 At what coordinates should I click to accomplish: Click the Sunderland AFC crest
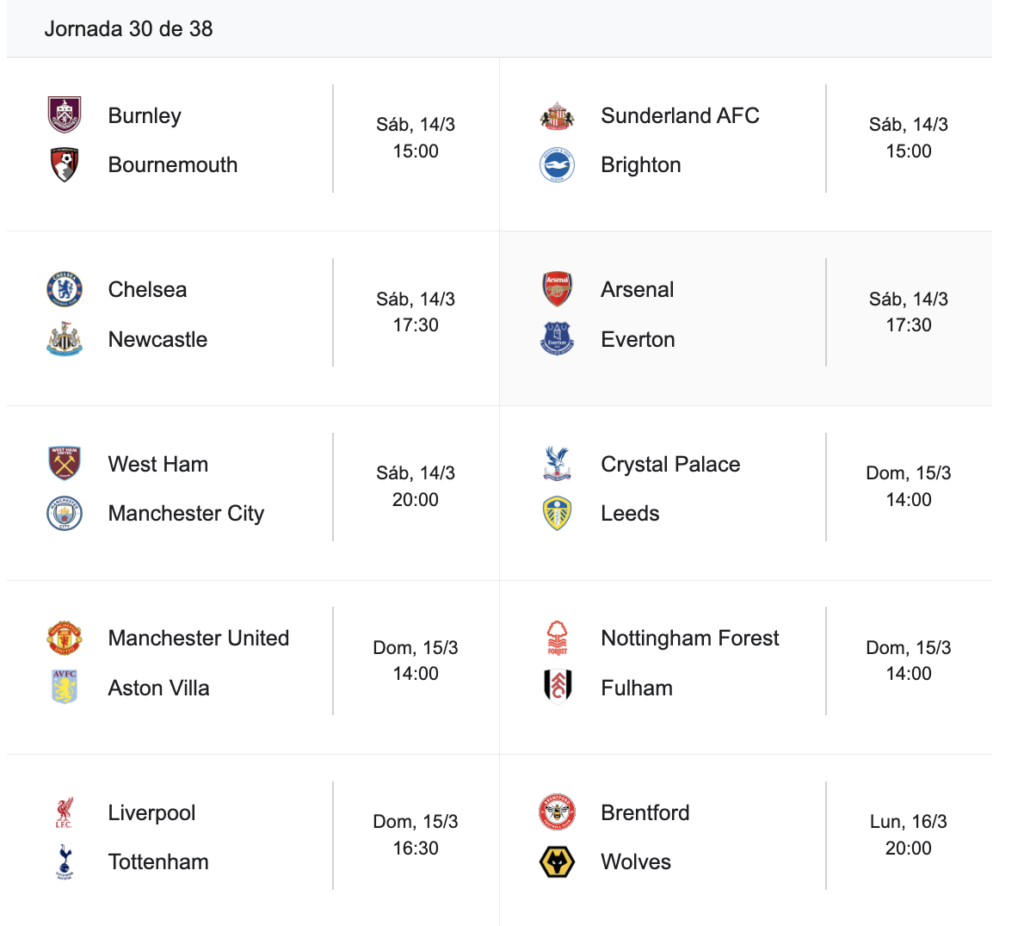[x=557, y=115]
